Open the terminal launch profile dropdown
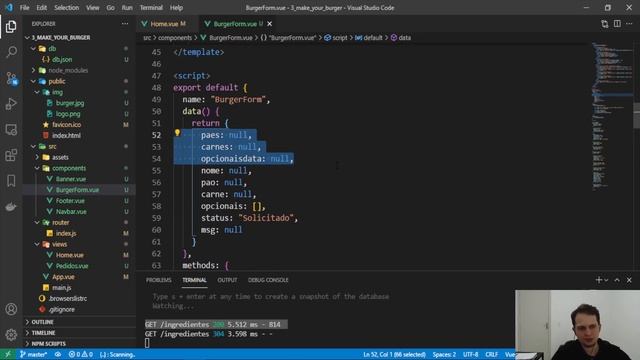The height and width of the screenshot is (360, 640). (607, 280)
